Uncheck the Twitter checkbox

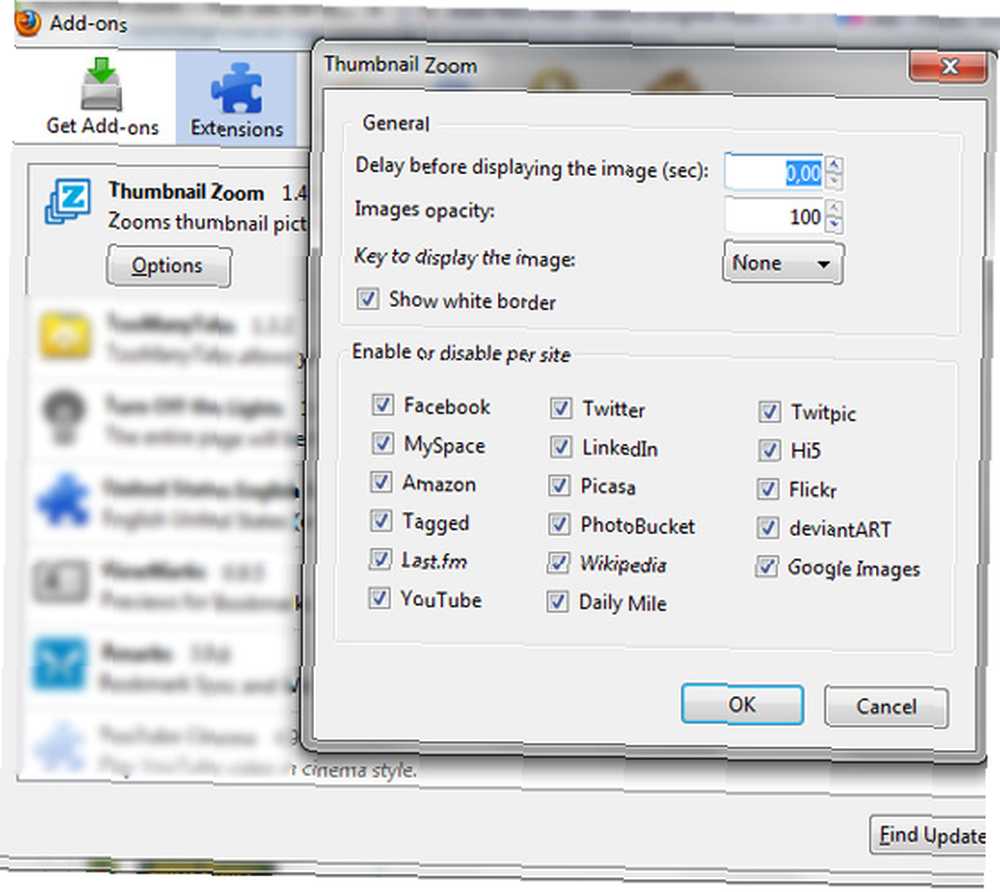pyautogui.click(x=561, y=408)
